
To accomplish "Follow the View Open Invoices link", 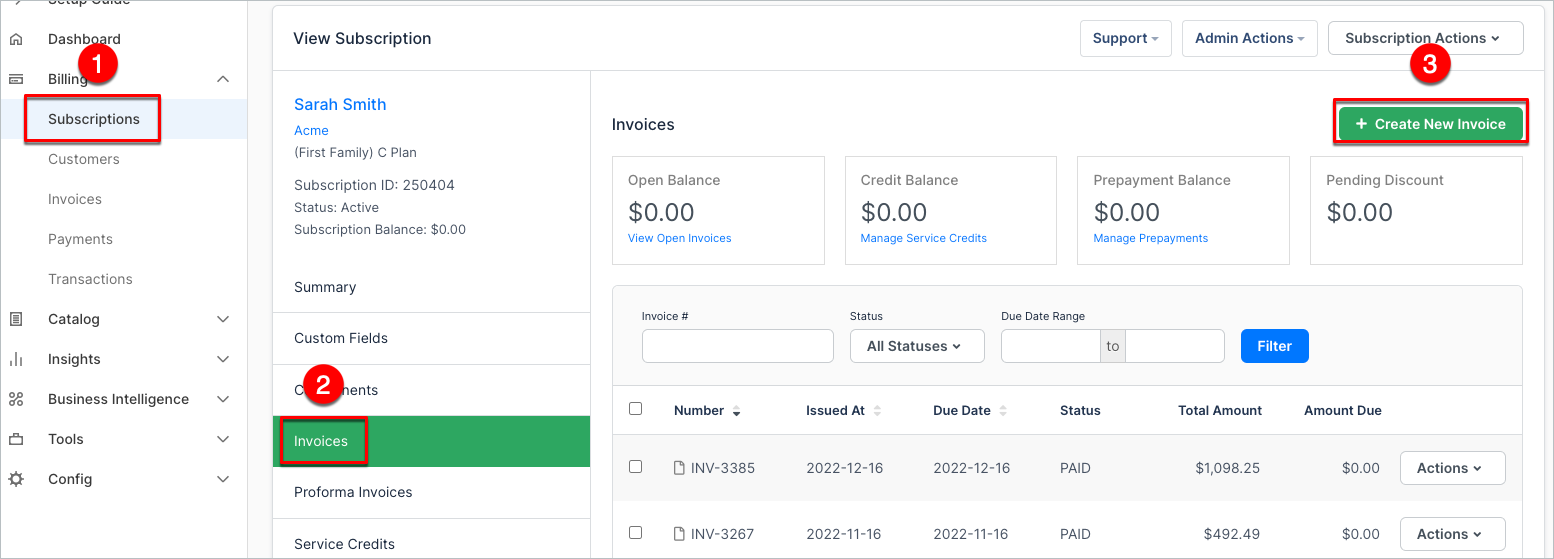I will click(679, 238).
